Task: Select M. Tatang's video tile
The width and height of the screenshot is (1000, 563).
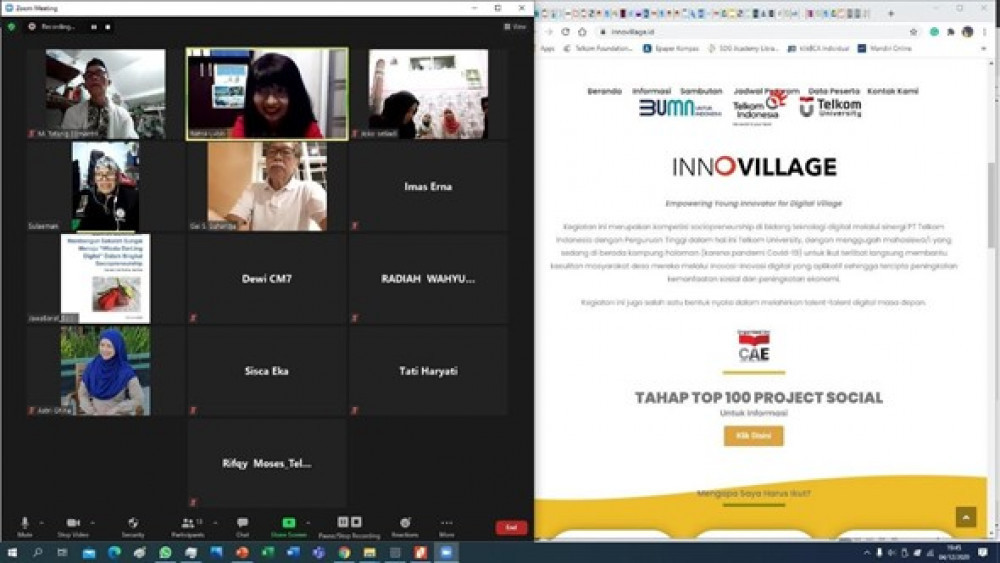Action: click(x=106, y=94)
